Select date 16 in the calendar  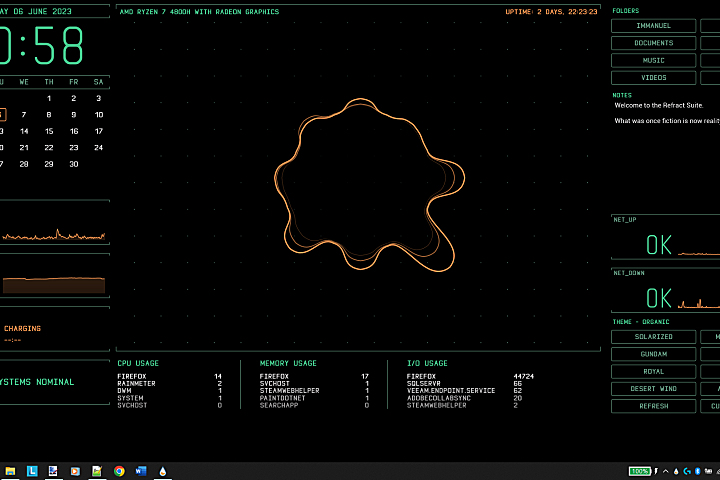73,131
